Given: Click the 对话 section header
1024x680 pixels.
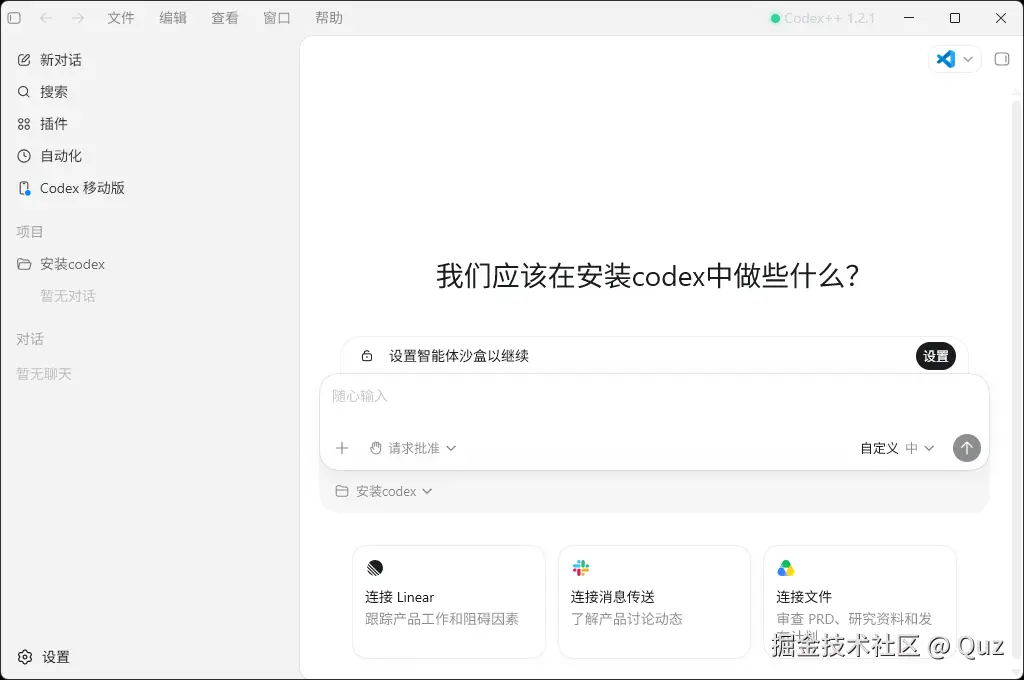Looking at the screenshot, I should pos(30,339).
